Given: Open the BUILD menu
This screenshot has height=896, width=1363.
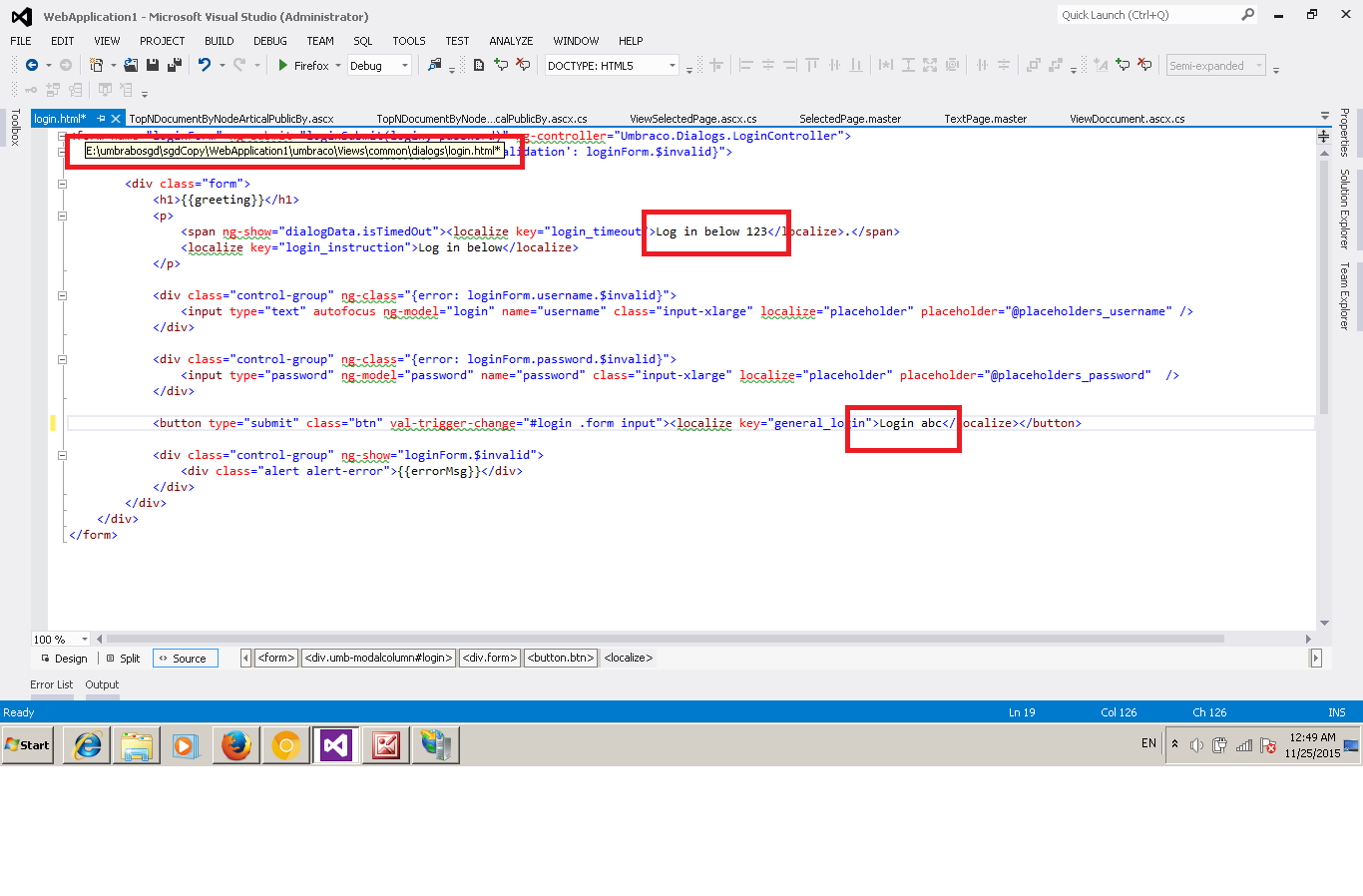Looking at the screenshot, I should pos(219,41).
